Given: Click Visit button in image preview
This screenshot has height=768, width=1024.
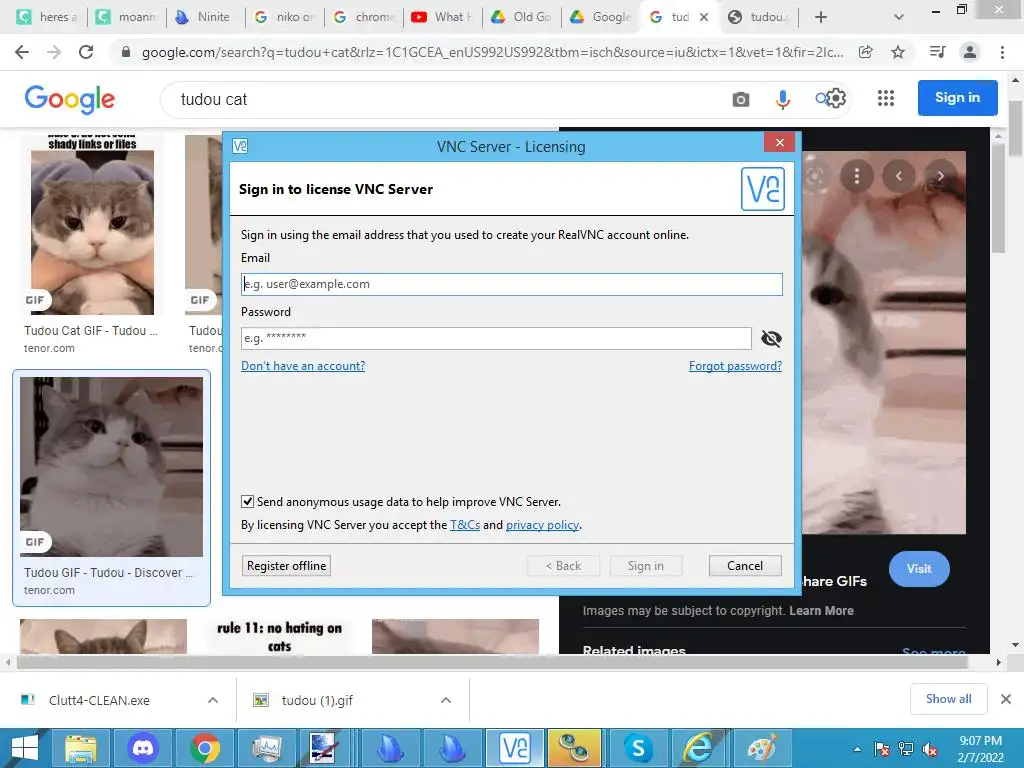Looking at the screenshot, I should click(919, 569).
